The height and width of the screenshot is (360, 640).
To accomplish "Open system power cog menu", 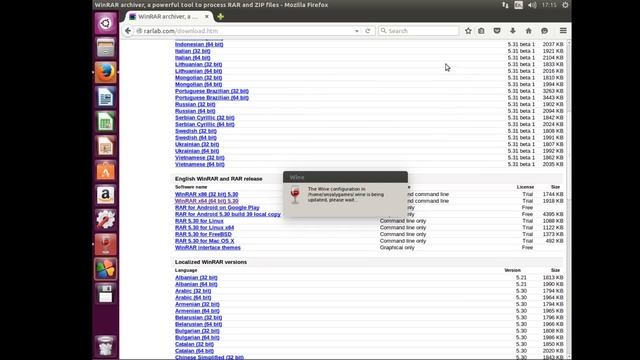I will 565,5.
